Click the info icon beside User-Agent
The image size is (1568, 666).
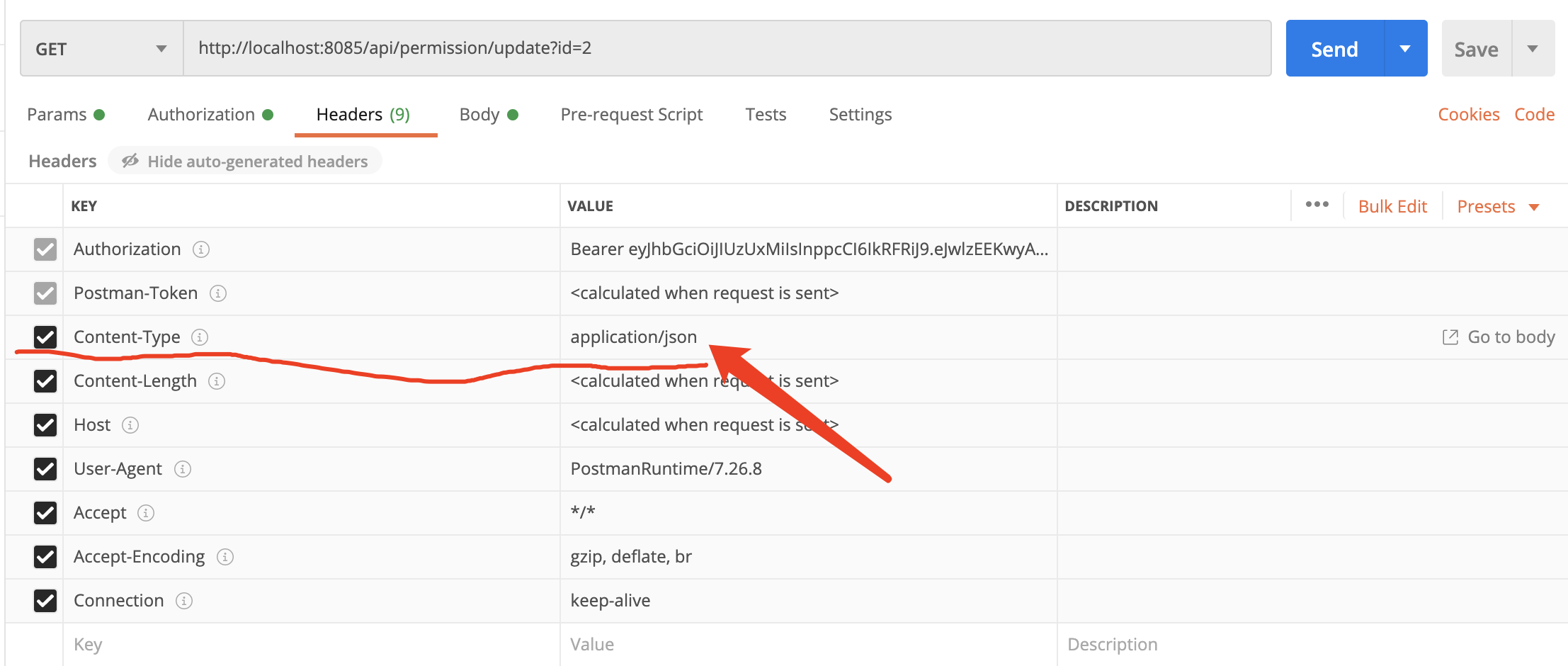(181, 469)
